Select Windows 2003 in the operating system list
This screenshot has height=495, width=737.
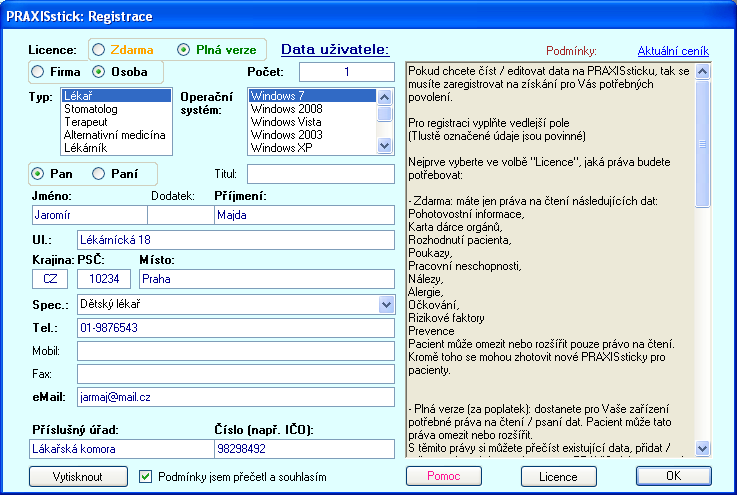pos(313,135)
